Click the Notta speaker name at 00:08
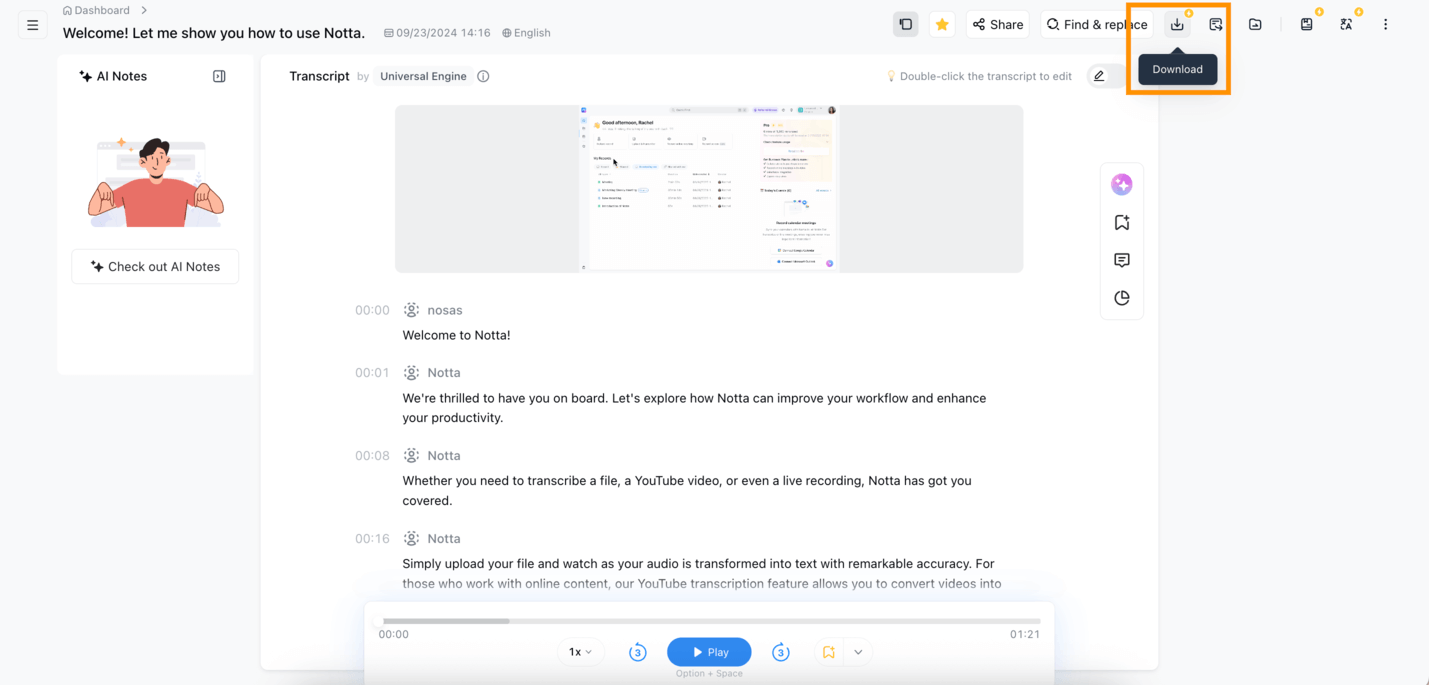The height and width of the screenshot is (685, 1429). (x=444, y=456)
